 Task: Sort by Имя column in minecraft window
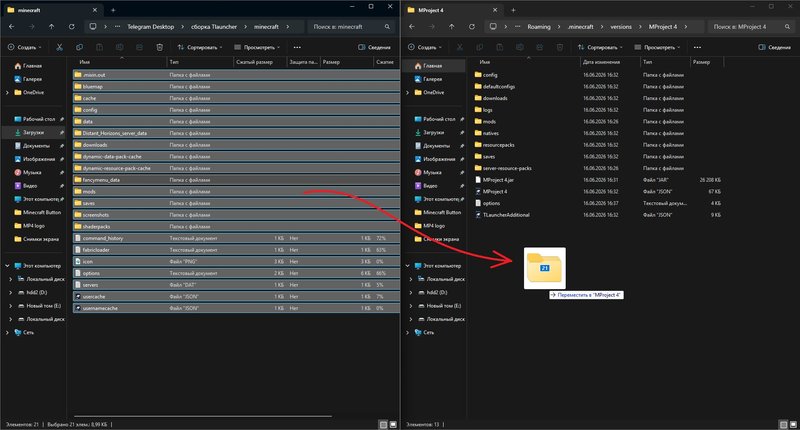coord(85,62)
